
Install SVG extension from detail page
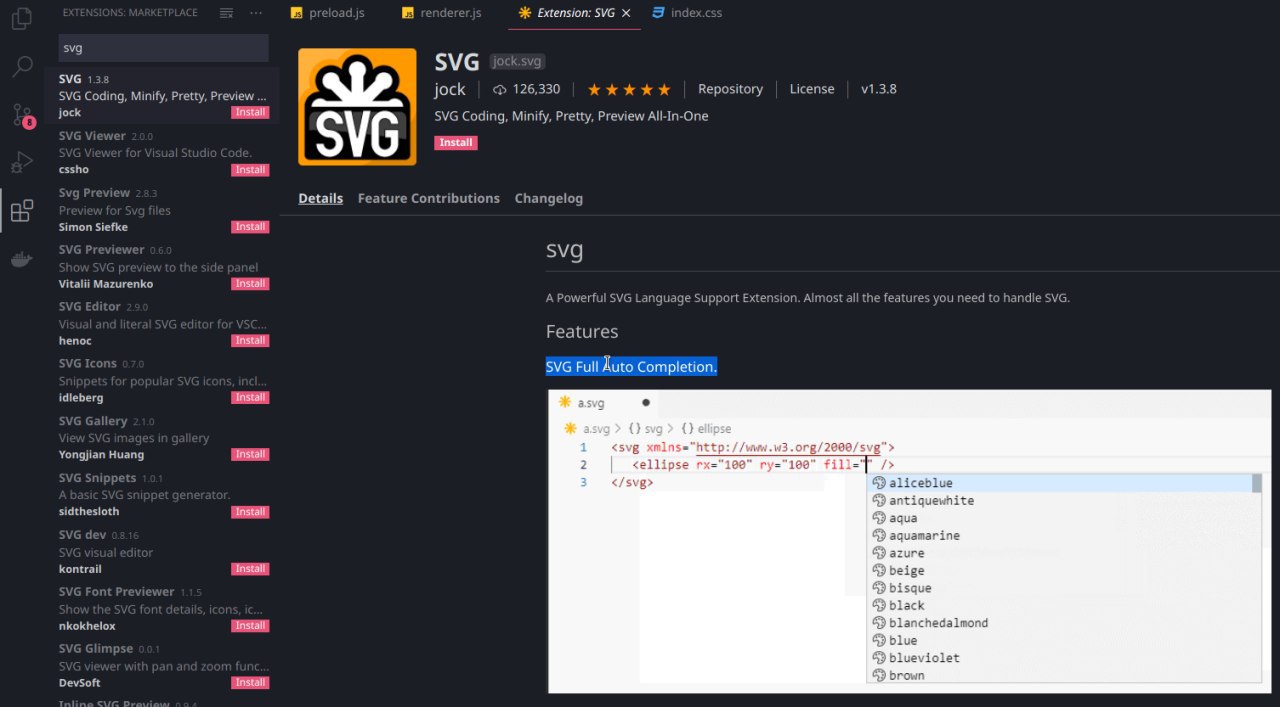[456, 143]
